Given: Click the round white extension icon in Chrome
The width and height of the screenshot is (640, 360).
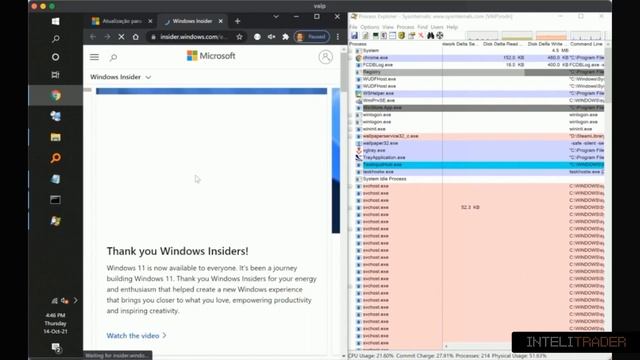Looking at the screenshot, I should coord(257,37).
